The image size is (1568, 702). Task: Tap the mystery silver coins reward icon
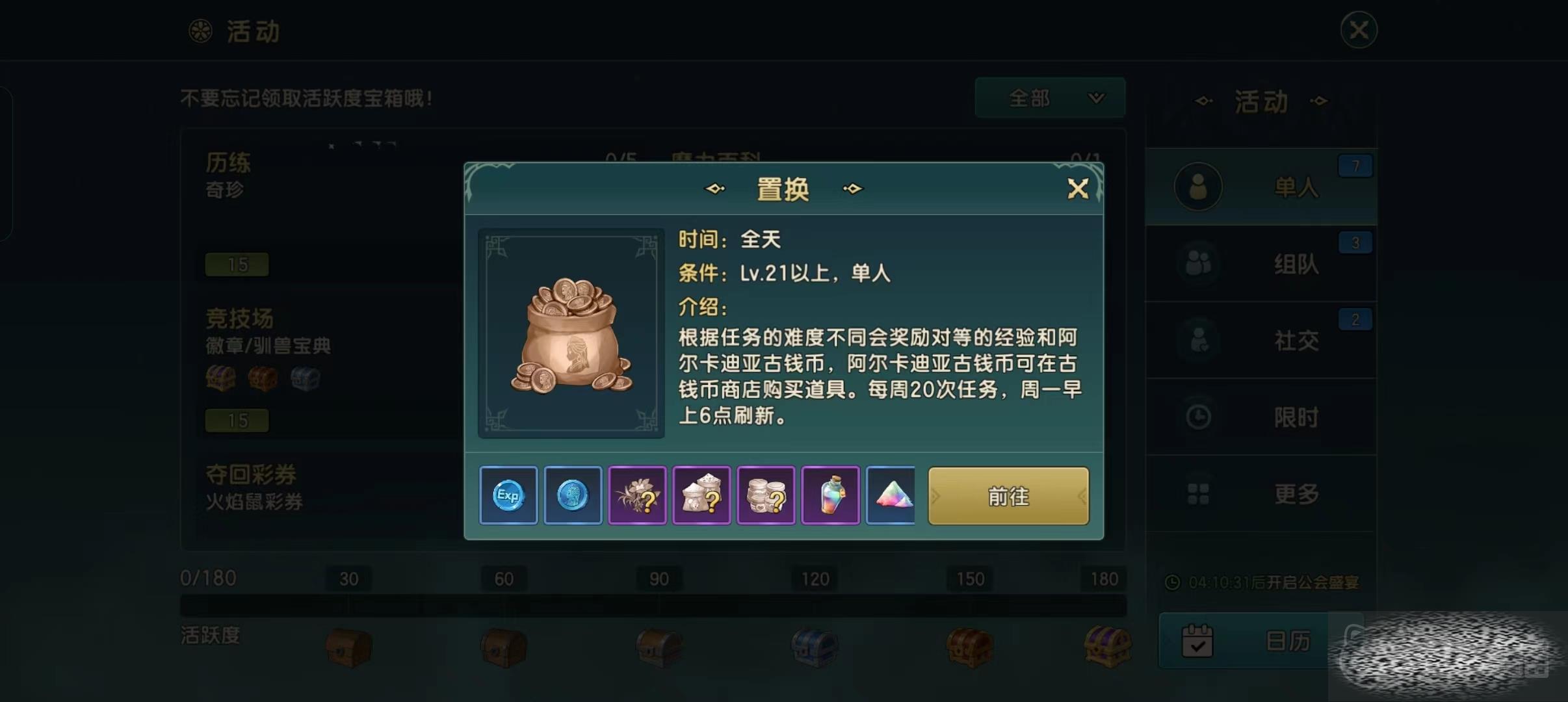[766, 495]
